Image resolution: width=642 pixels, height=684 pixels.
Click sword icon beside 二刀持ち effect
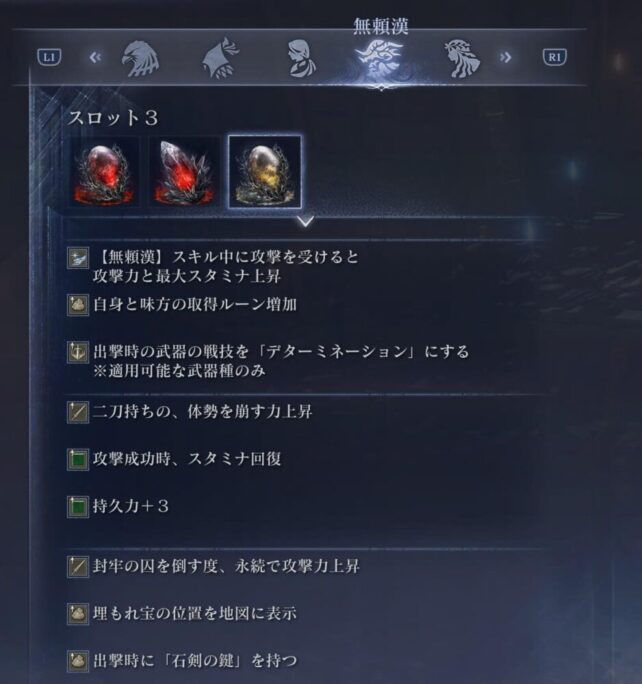(x=78, y=412)
